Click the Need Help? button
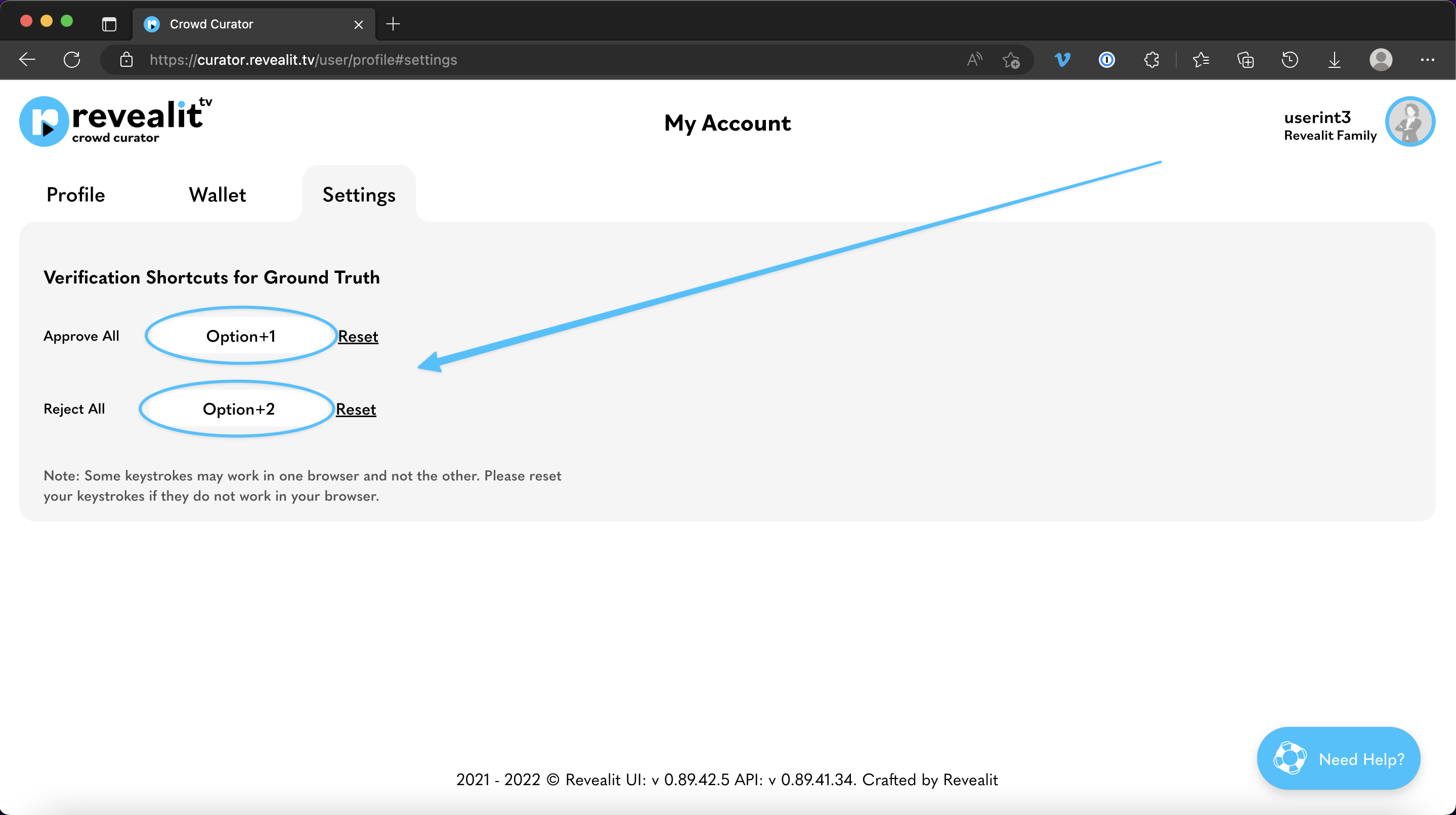This screenshot has width=1456, height=815. (1338, 758)
